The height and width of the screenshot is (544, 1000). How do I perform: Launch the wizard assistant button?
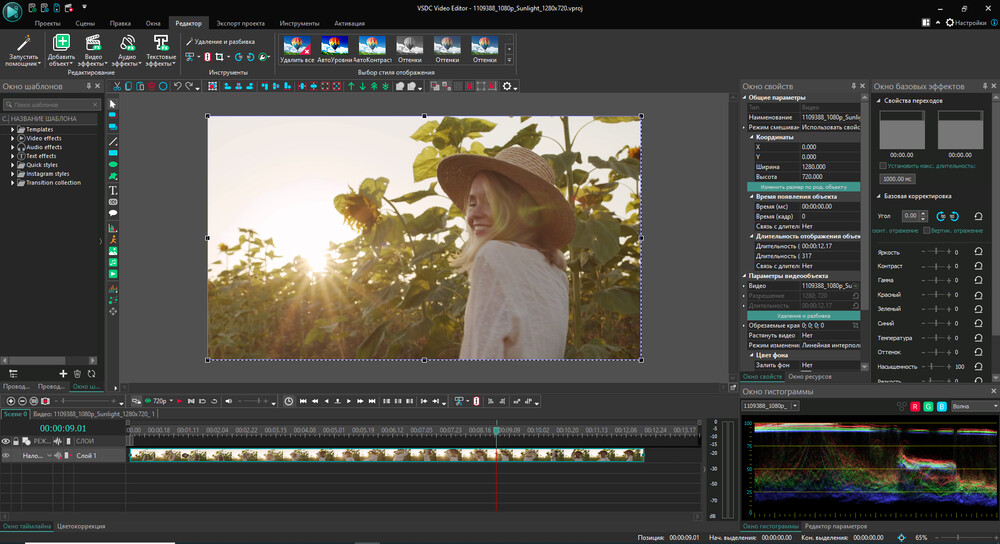click(24, 50)
